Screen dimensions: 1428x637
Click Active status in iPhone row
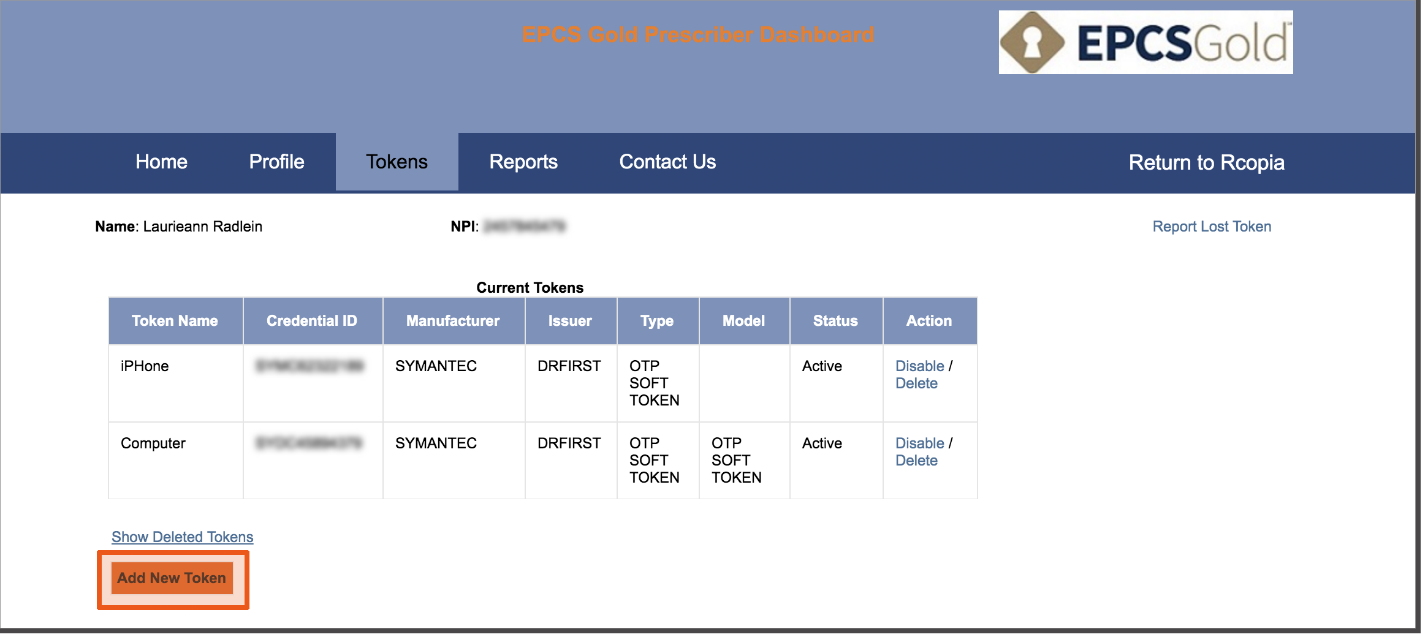pyautogui.click(x=822, y=366)
